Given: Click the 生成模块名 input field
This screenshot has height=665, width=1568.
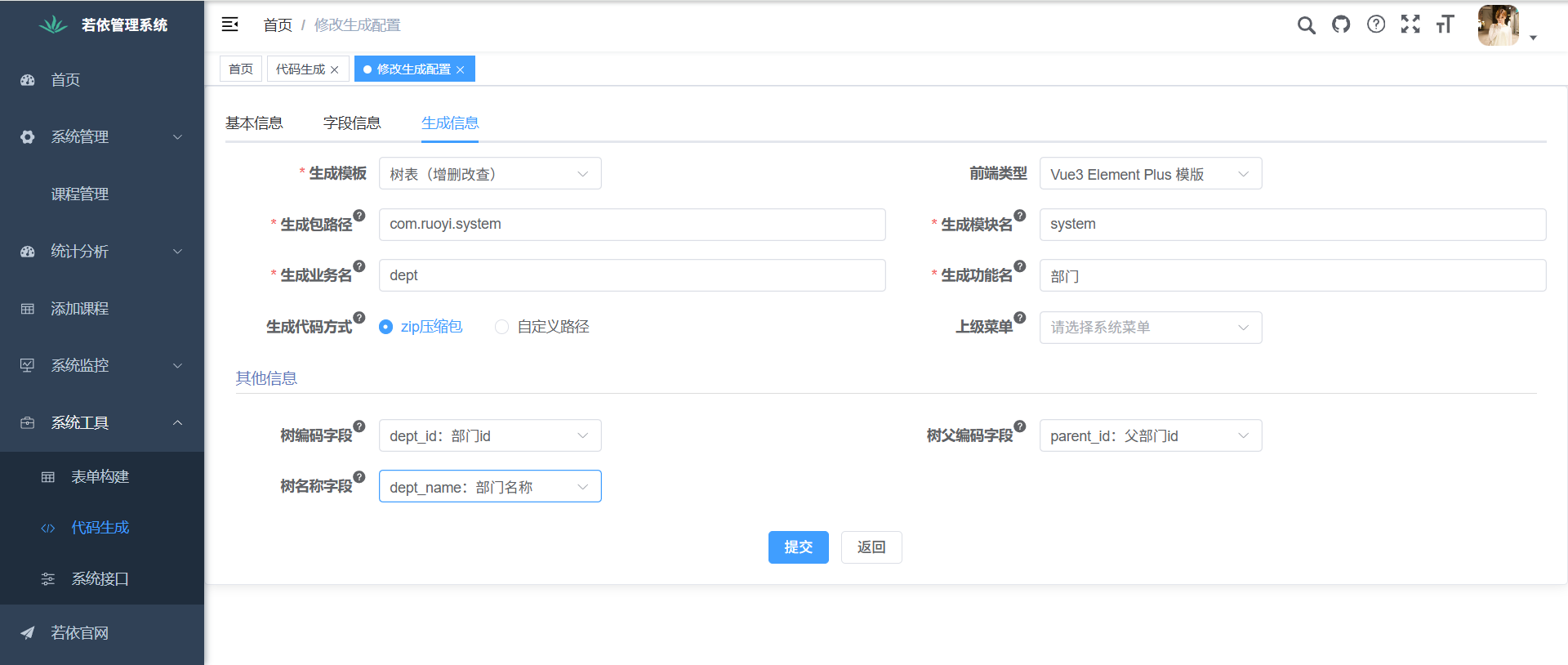Looking at the screenshot, I should pos(1293,225).
